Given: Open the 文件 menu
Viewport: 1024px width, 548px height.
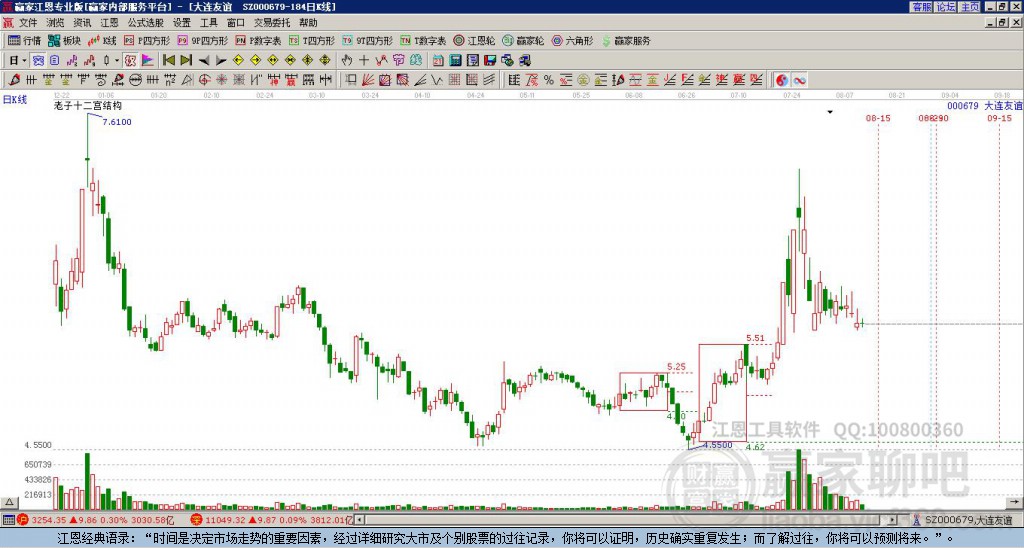Looking at the screenshot, I should [28, 23].
